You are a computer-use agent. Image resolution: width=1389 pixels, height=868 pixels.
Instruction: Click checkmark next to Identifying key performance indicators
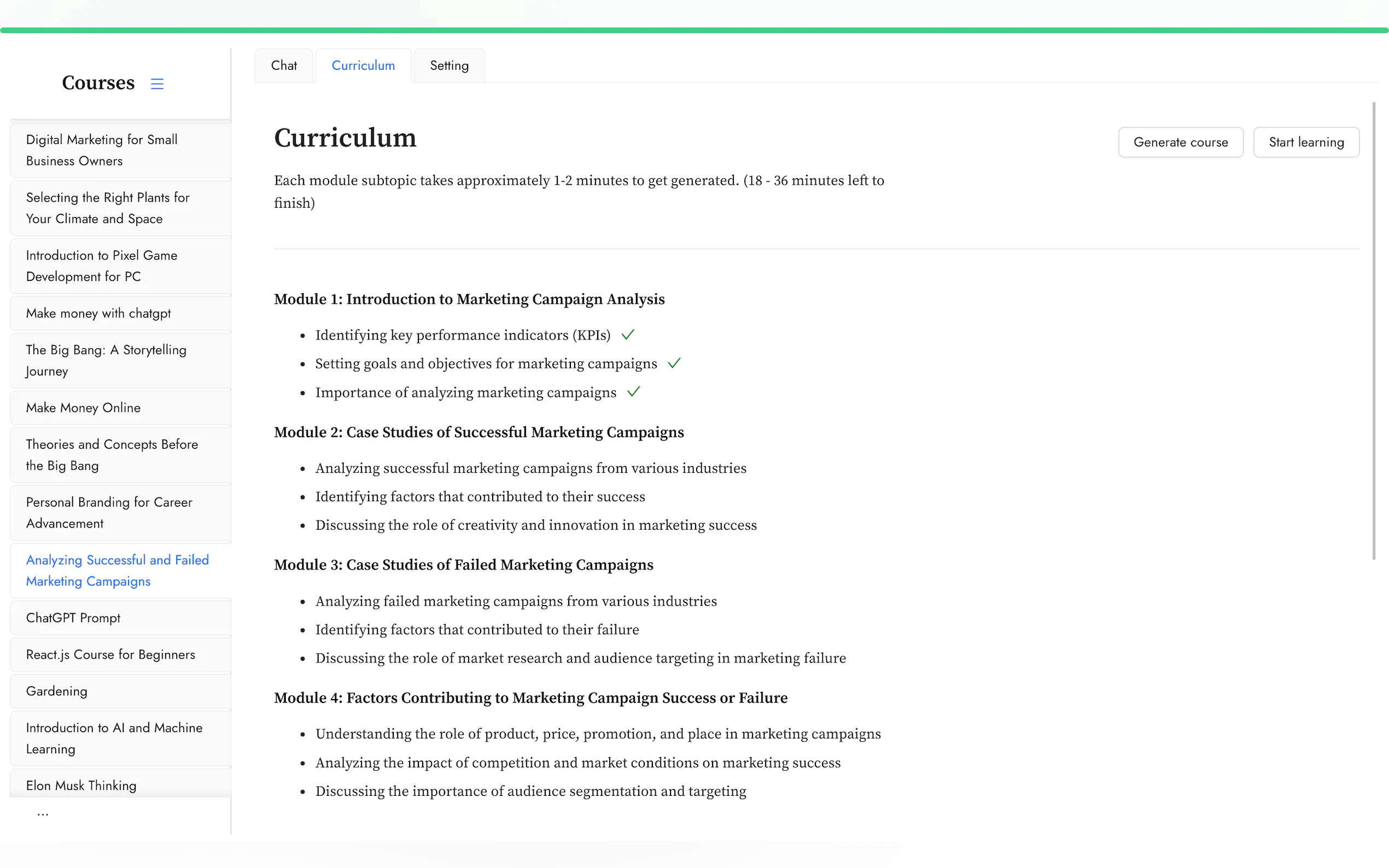coord(628,335)
